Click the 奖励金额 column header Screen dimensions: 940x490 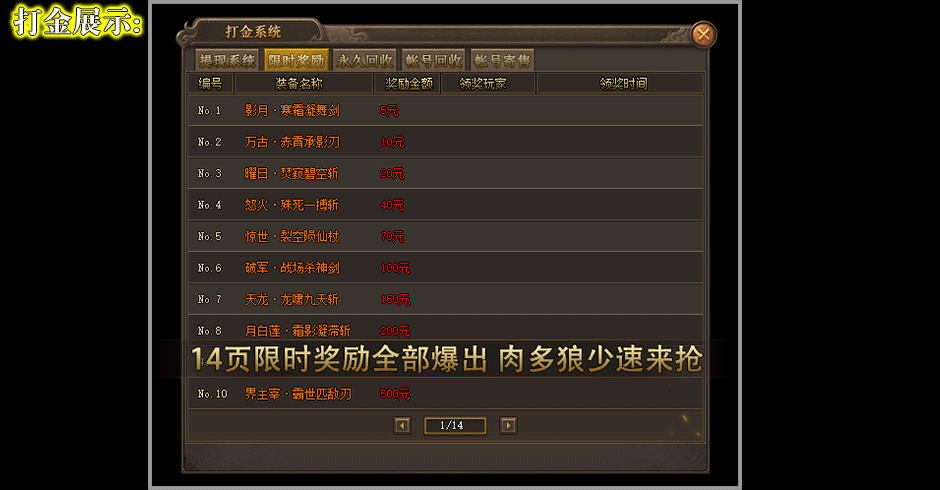(x=407, y=83)
